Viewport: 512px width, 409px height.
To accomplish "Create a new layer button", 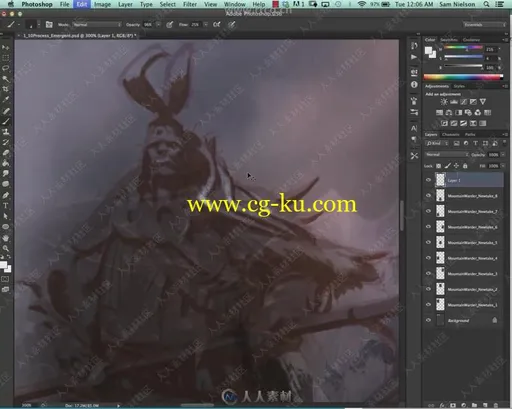I will click(485, 405).
